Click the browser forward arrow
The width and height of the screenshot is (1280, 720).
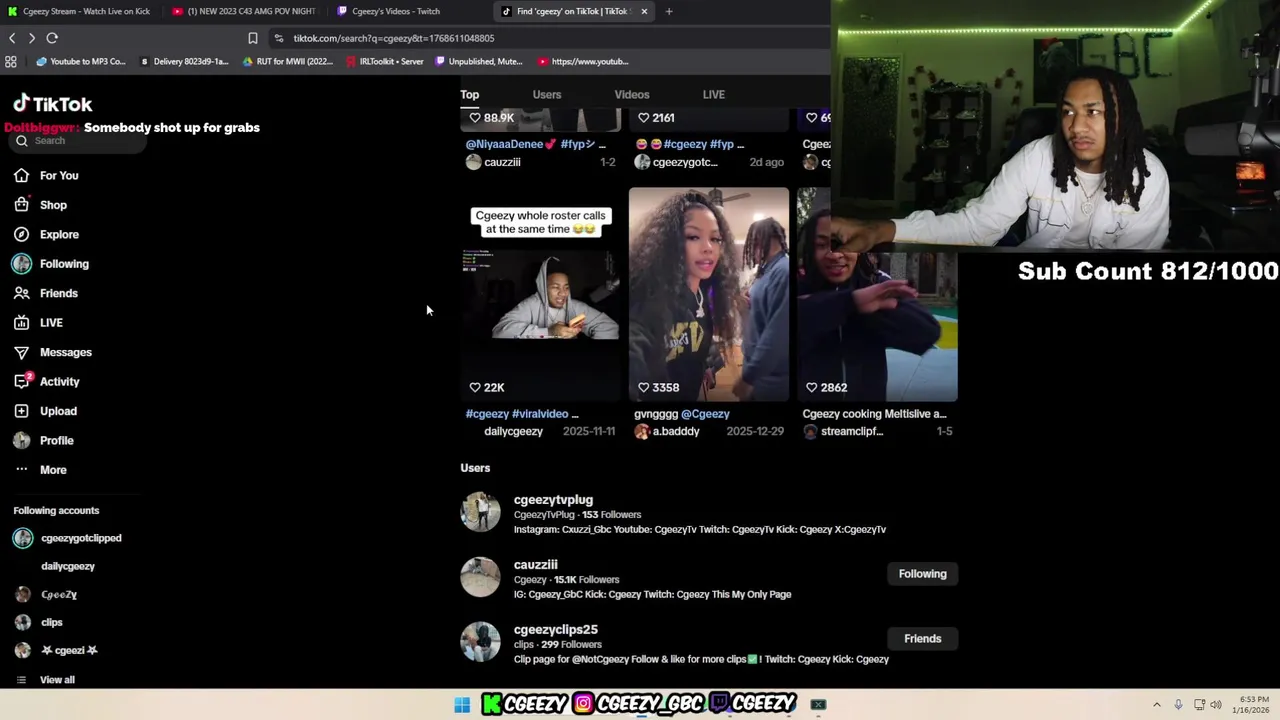(x=32, y=38)
